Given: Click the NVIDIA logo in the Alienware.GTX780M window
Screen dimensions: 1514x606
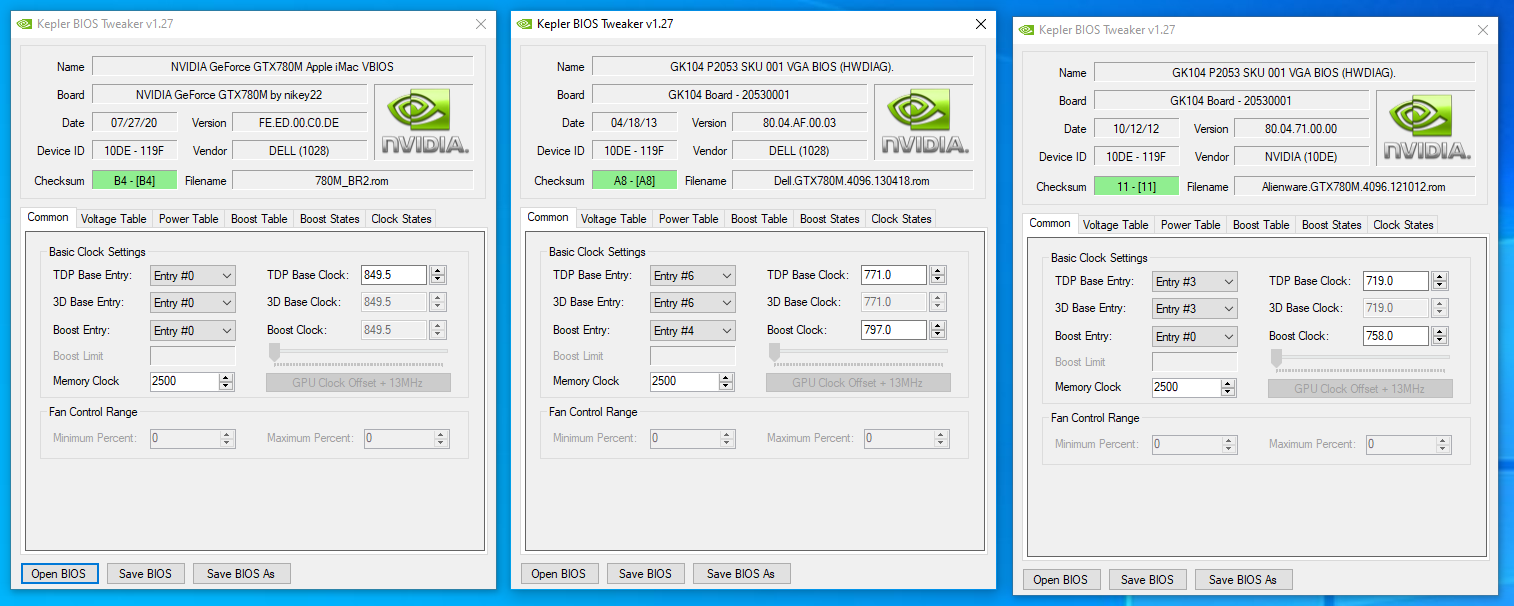Looking at the screenshot, I should (1426, 128).
